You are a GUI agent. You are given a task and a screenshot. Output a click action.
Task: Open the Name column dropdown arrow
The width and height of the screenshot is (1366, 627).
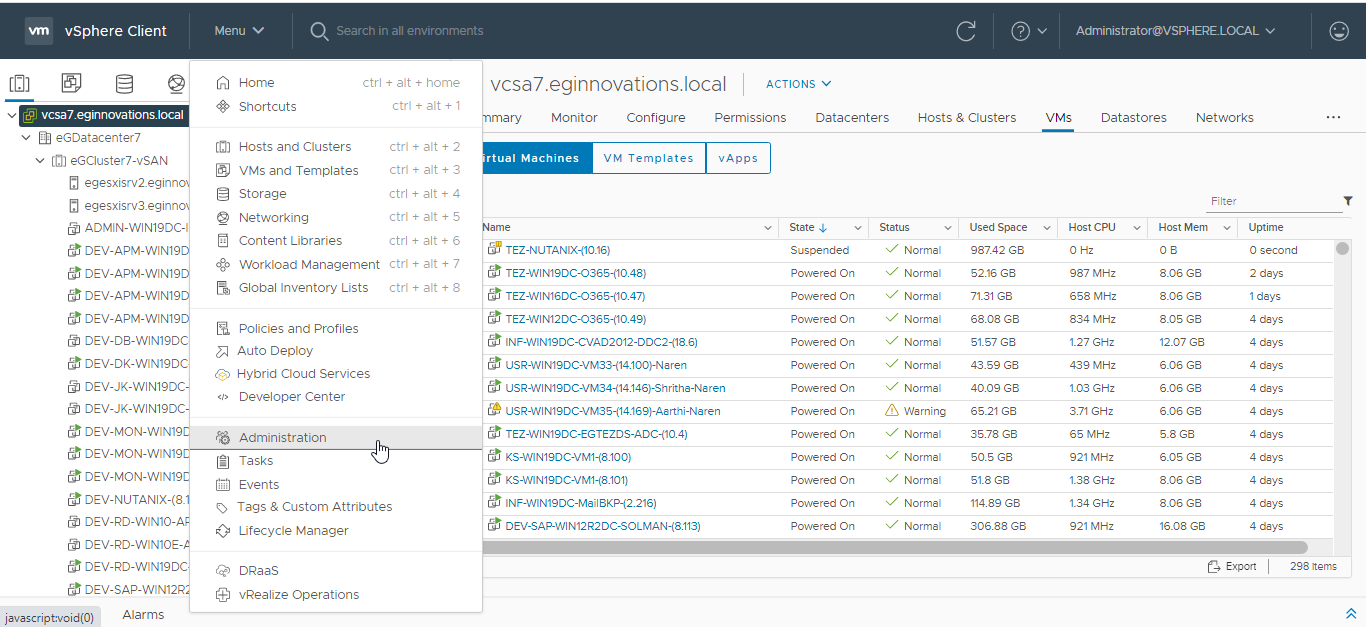point(768,228)
